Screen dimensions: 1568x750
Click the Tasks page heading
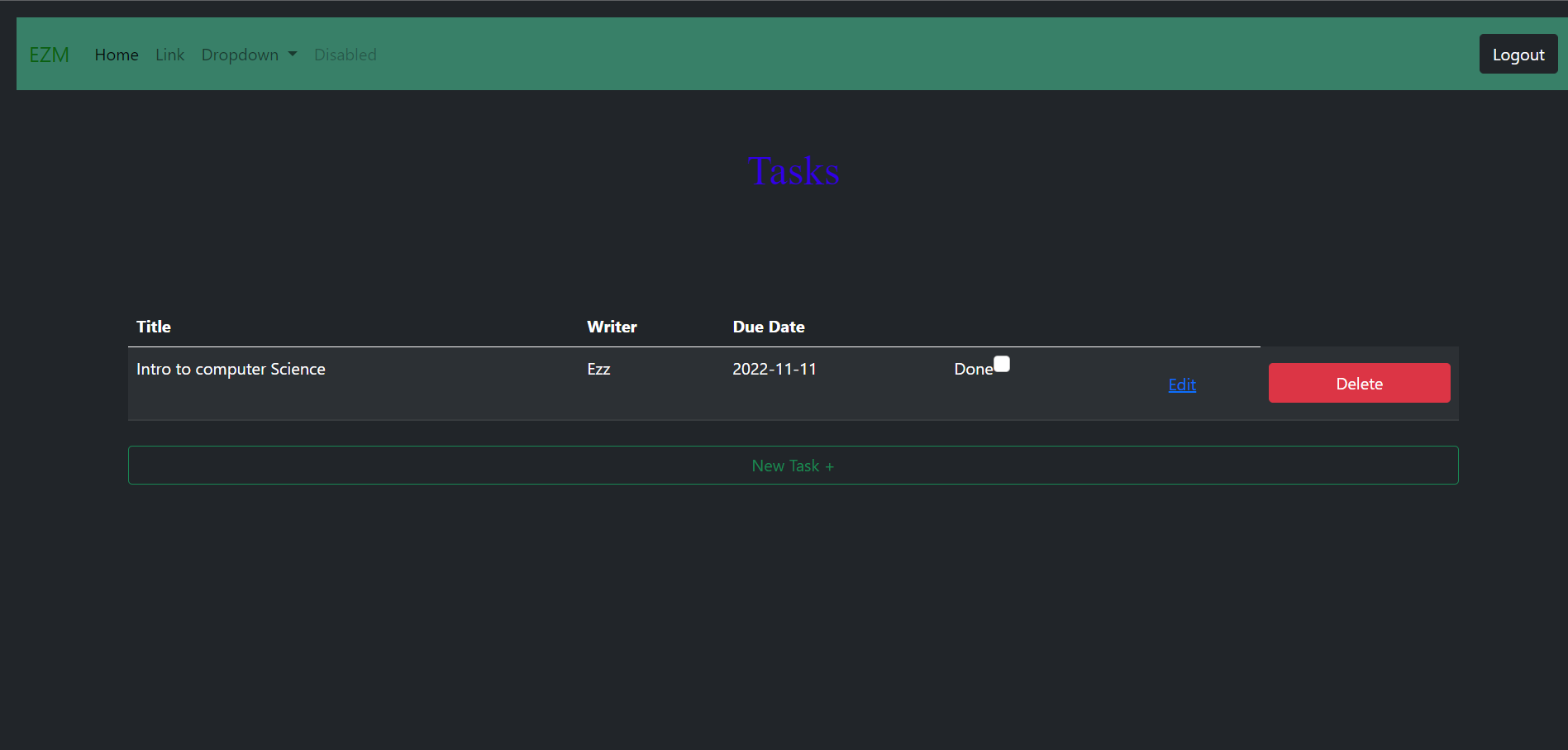pyautogui.click(x=793, y=171)
